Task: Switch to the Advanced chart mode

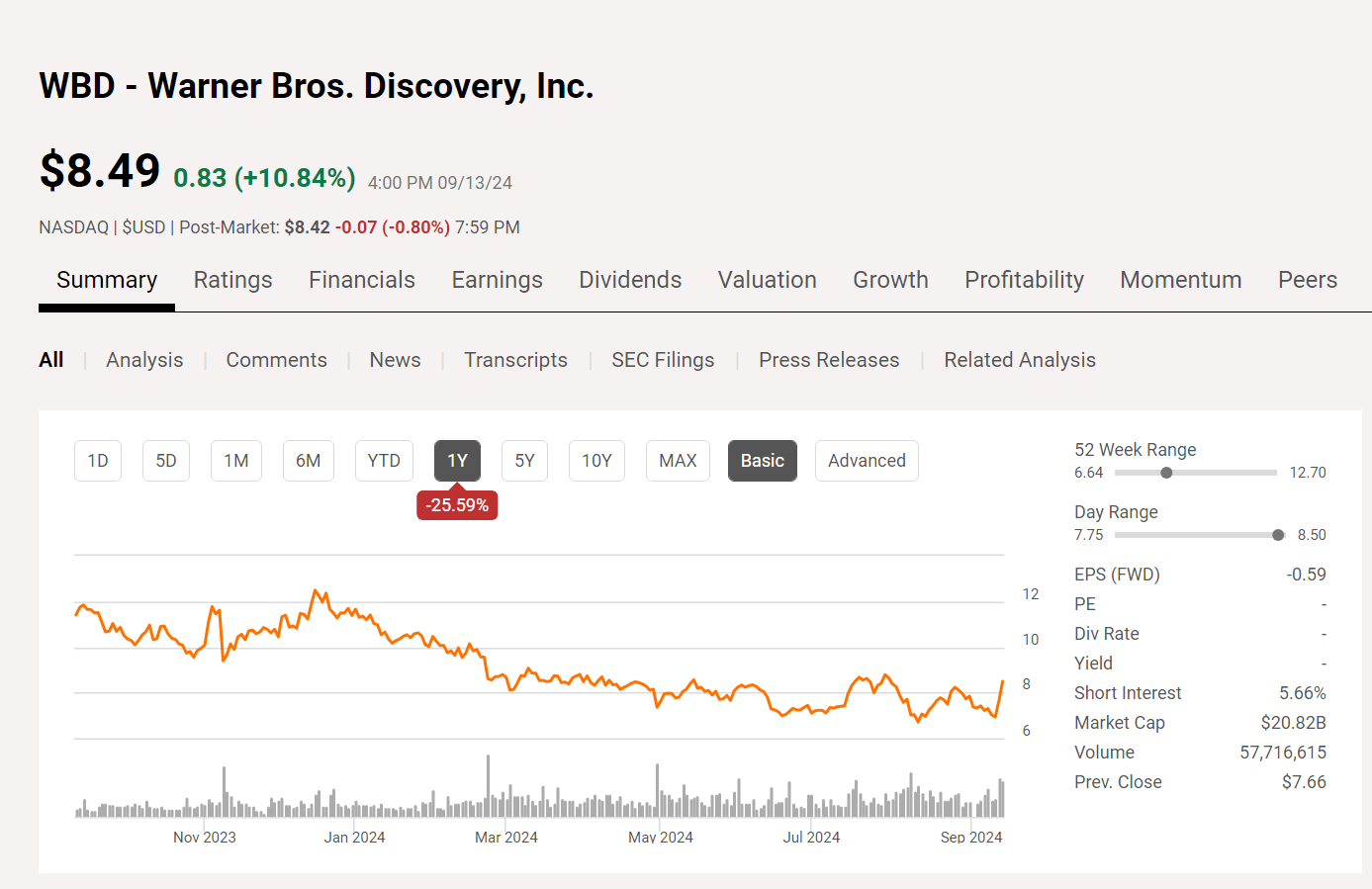Action: click(x=867, y=460)
